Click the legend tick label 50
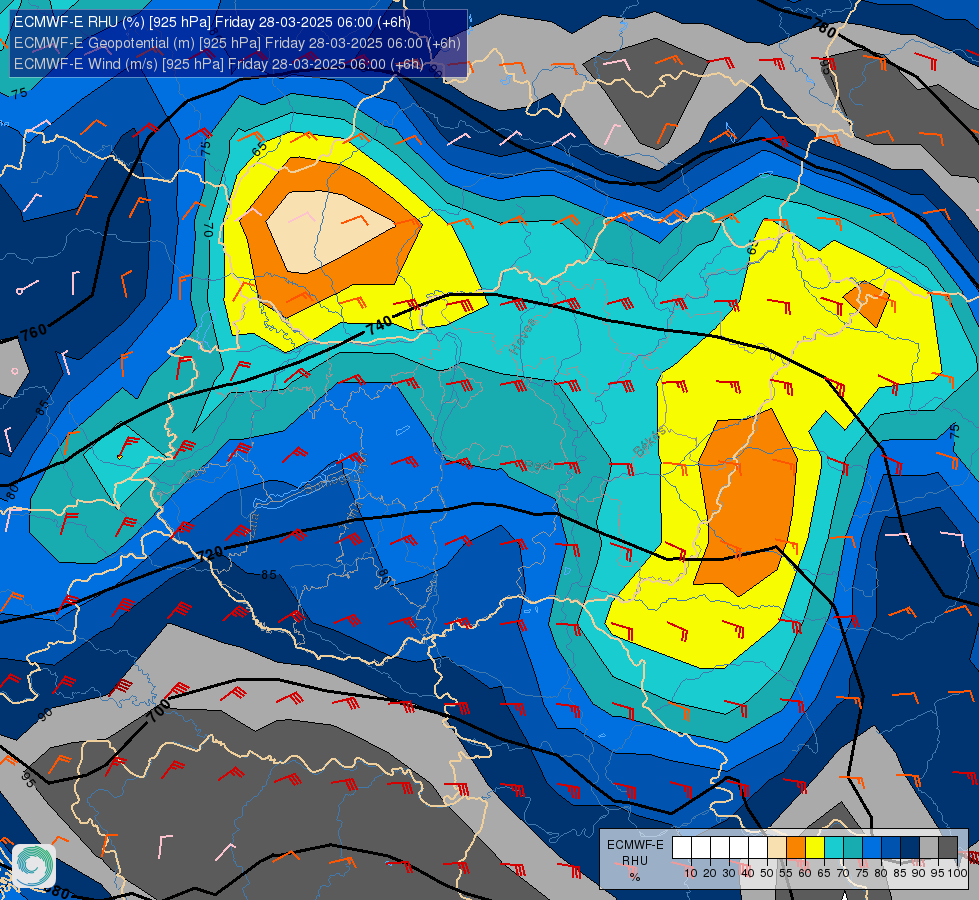This screenshot has height=900, width=979. [x=767, y=873]
